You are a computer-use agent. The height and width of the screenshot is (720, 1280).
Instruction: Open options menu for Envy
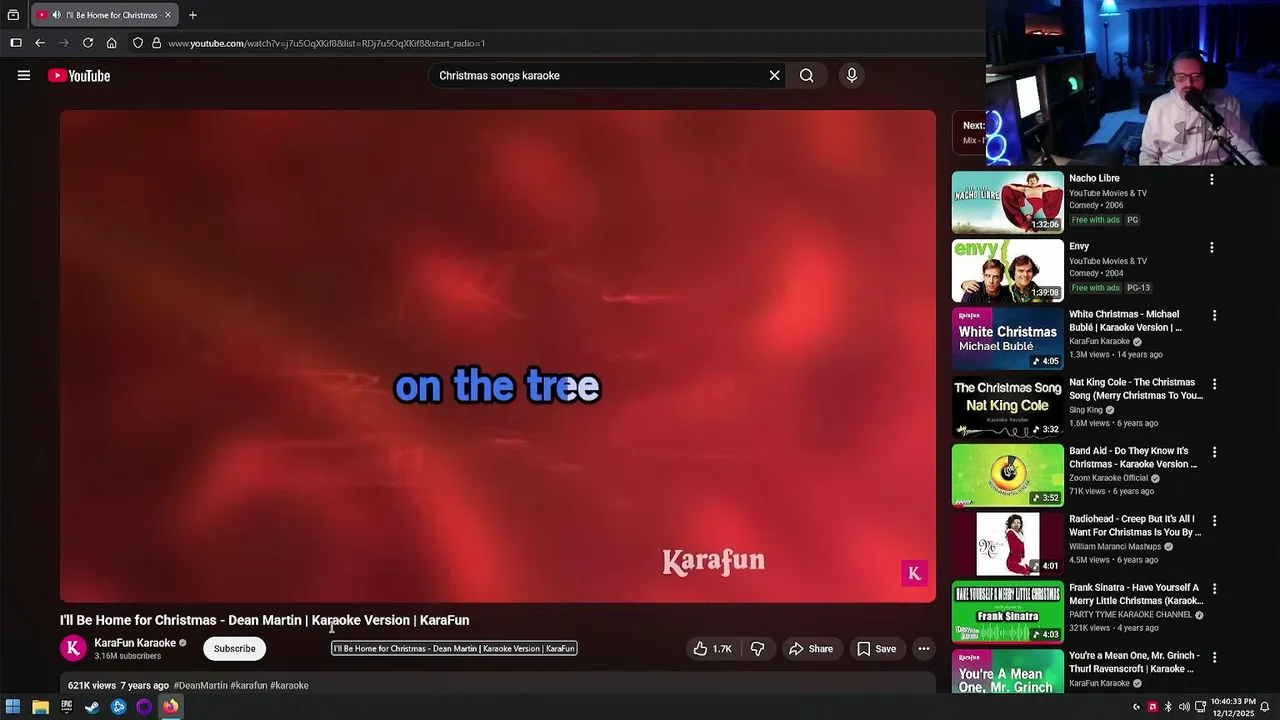(x=1212, y=248)
